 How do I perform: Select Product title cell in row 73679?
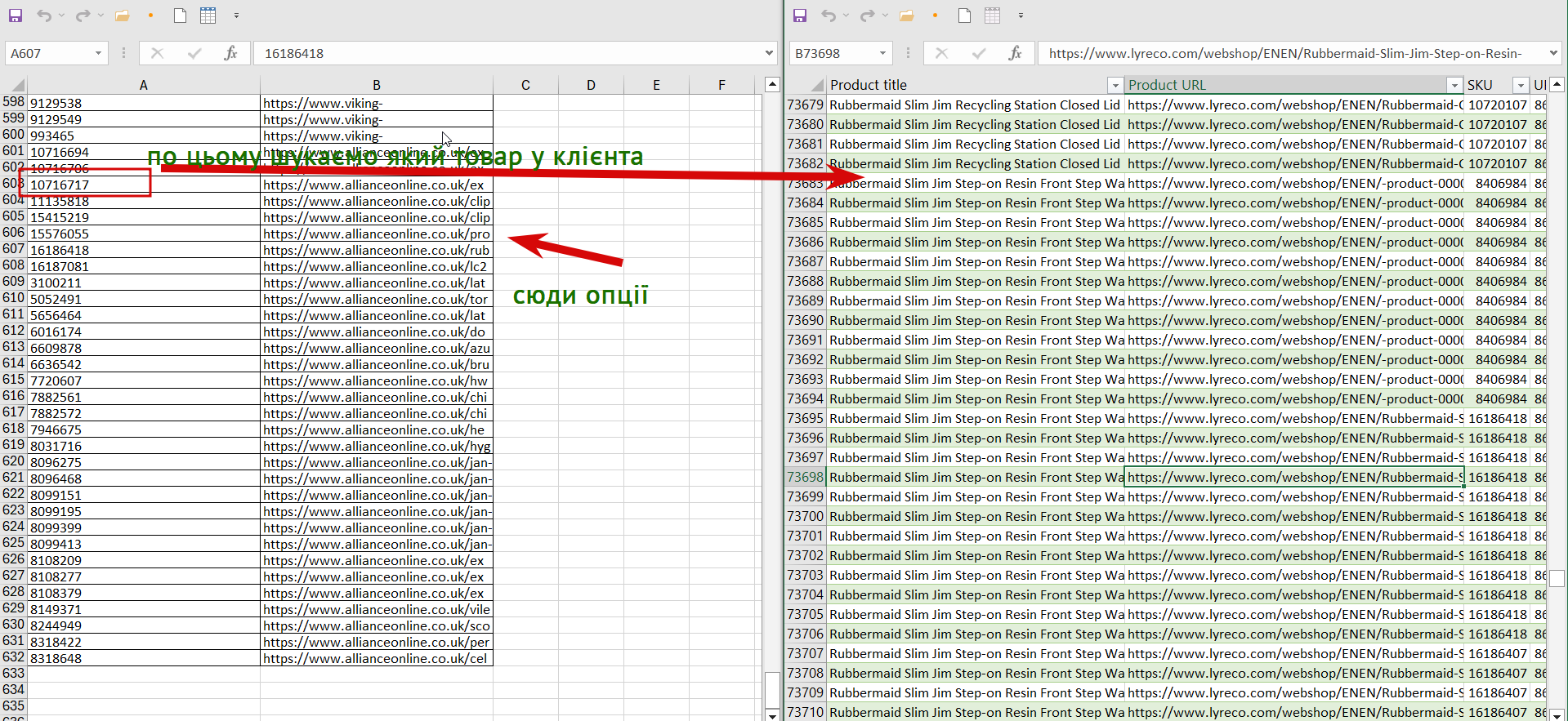[x=976, y=105]
